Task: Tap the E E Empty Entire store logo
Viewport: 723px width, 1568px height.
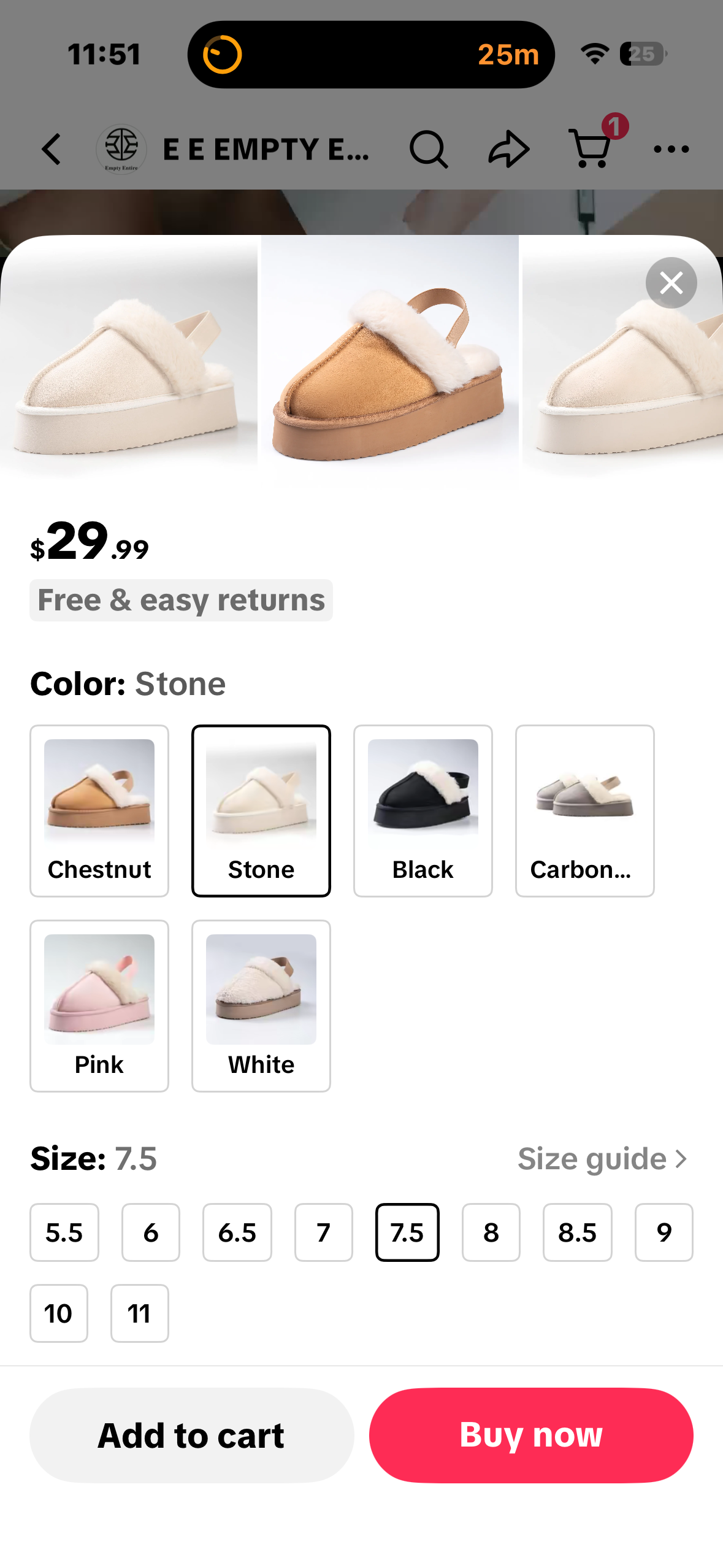Action: pos(121,149)
